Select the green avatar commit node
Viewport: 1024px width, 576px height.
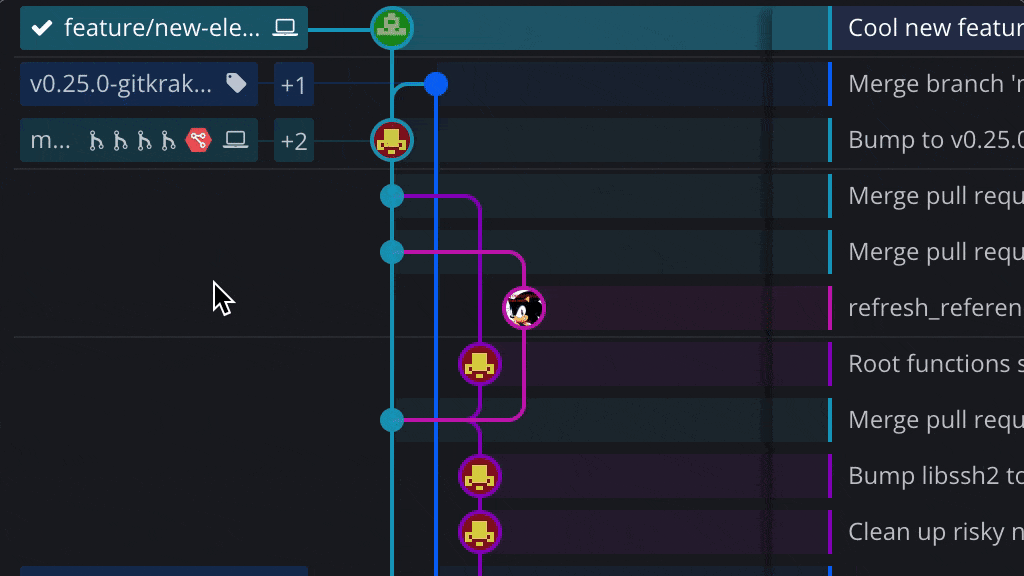(x=392, y=28)
